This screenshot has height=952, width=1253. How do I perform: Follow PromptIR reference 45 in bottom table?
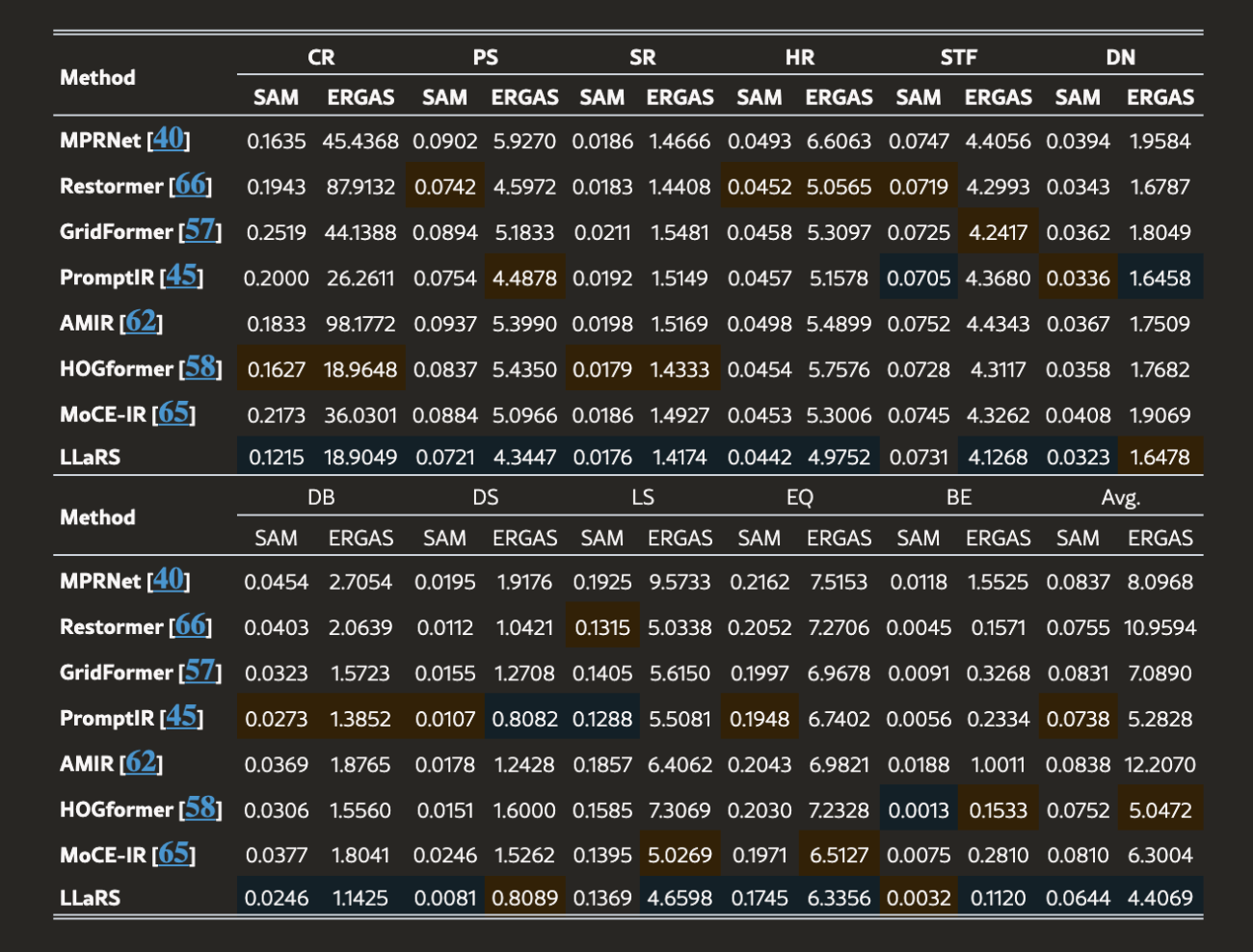click(181, 717)
